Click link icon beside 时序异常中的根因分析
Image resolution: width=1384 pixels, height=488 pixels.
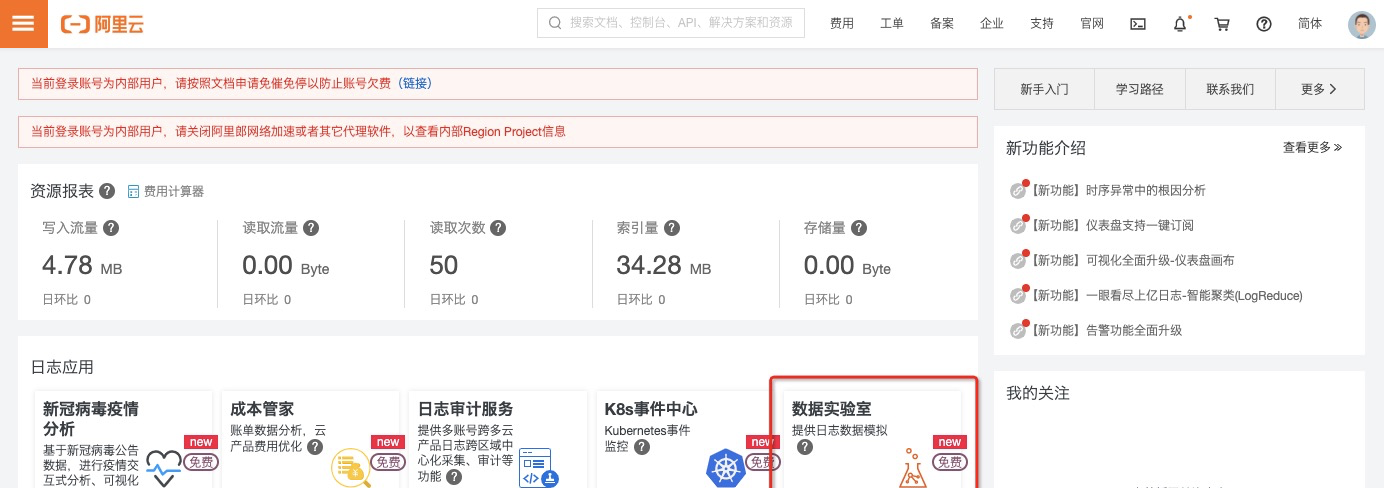coord(1018,190)
